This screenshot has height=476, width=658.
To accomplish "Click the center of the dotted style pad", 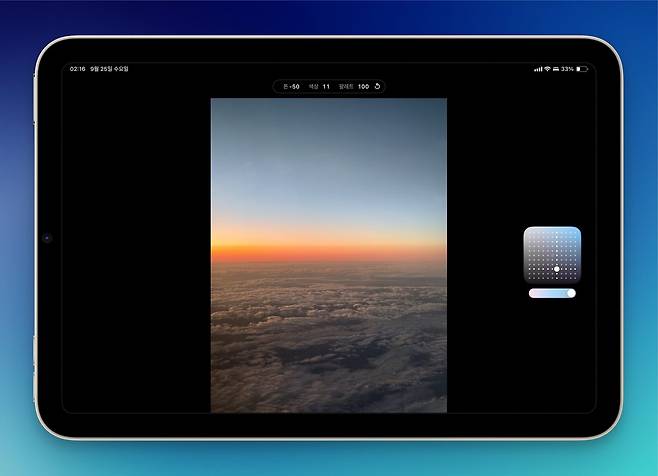I will [552, 255].
